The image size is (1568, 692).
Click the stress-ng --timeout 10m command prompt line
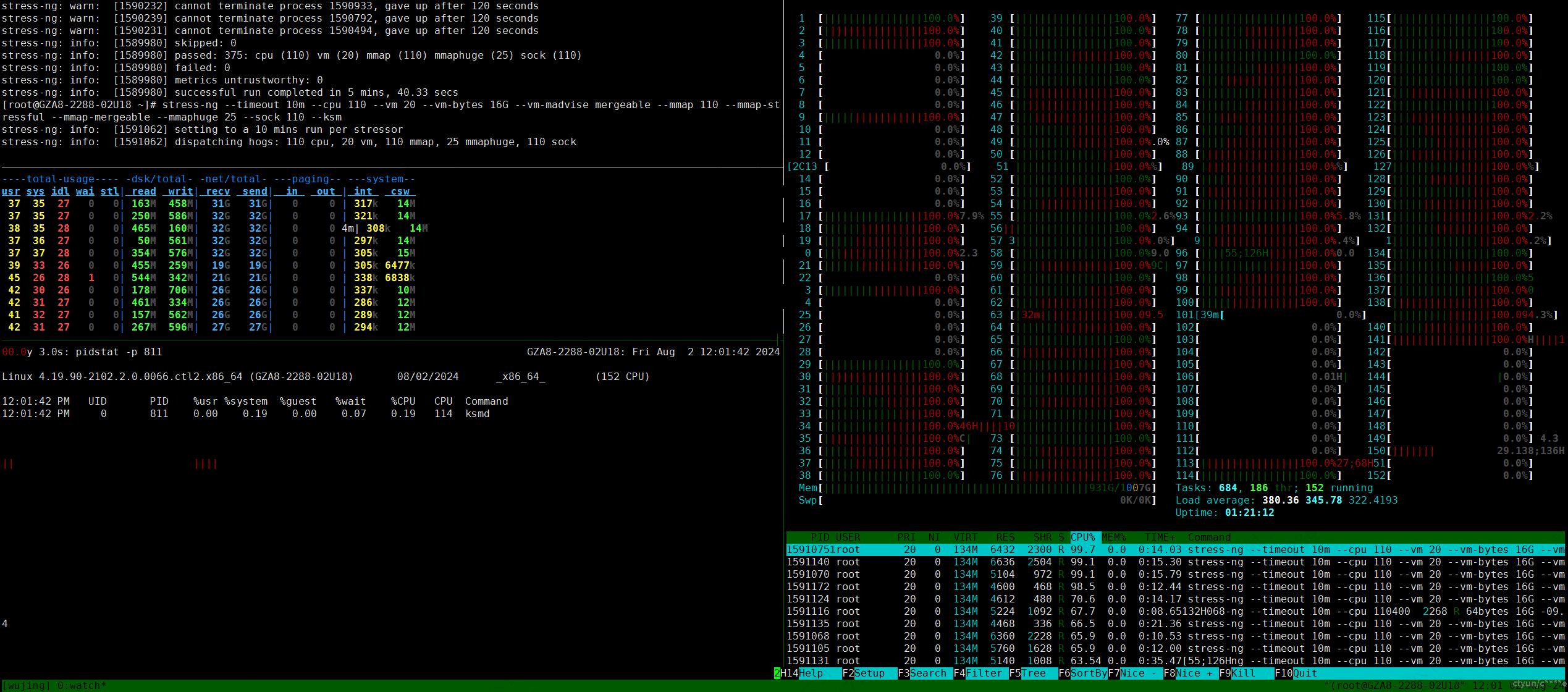coord(390,111)
